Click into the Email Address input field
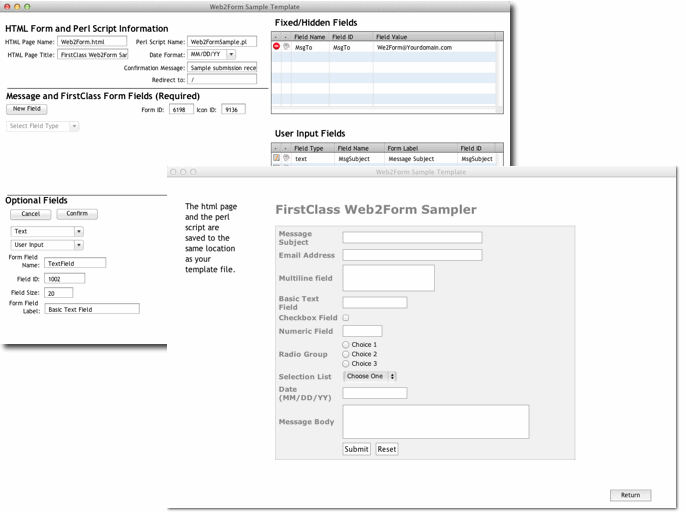Image resolution: width=686 pixels, height=512 pixels. pyautogui.click(x=412, y=255)
